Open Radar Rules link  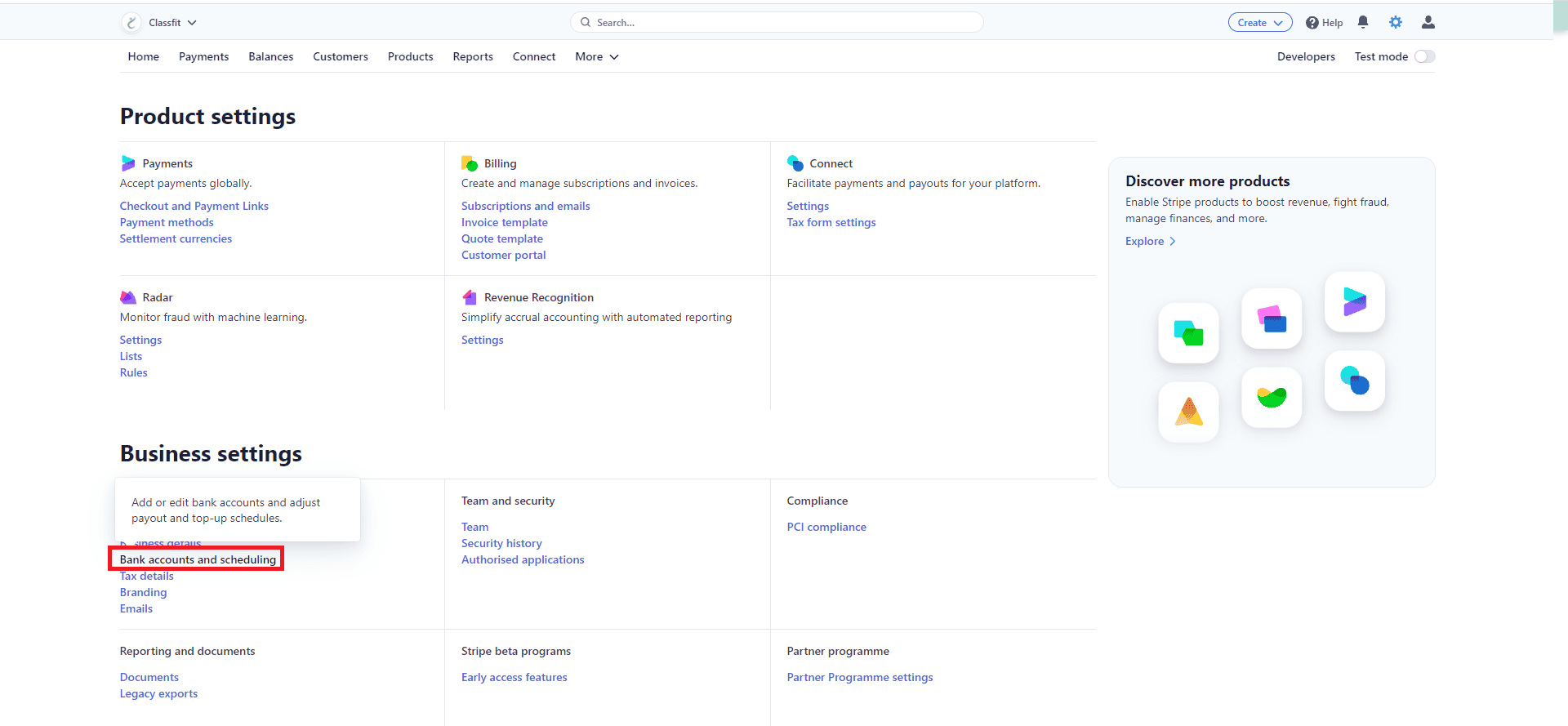134,372
